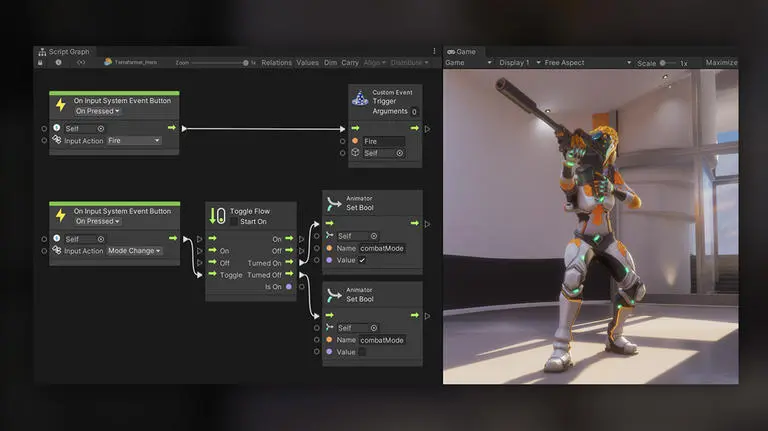Image resolution: width=768 pixels, height=431 pixels.
Task: Click the info icon in Script Graph toolbar
Action: click(x=59, y=63)
